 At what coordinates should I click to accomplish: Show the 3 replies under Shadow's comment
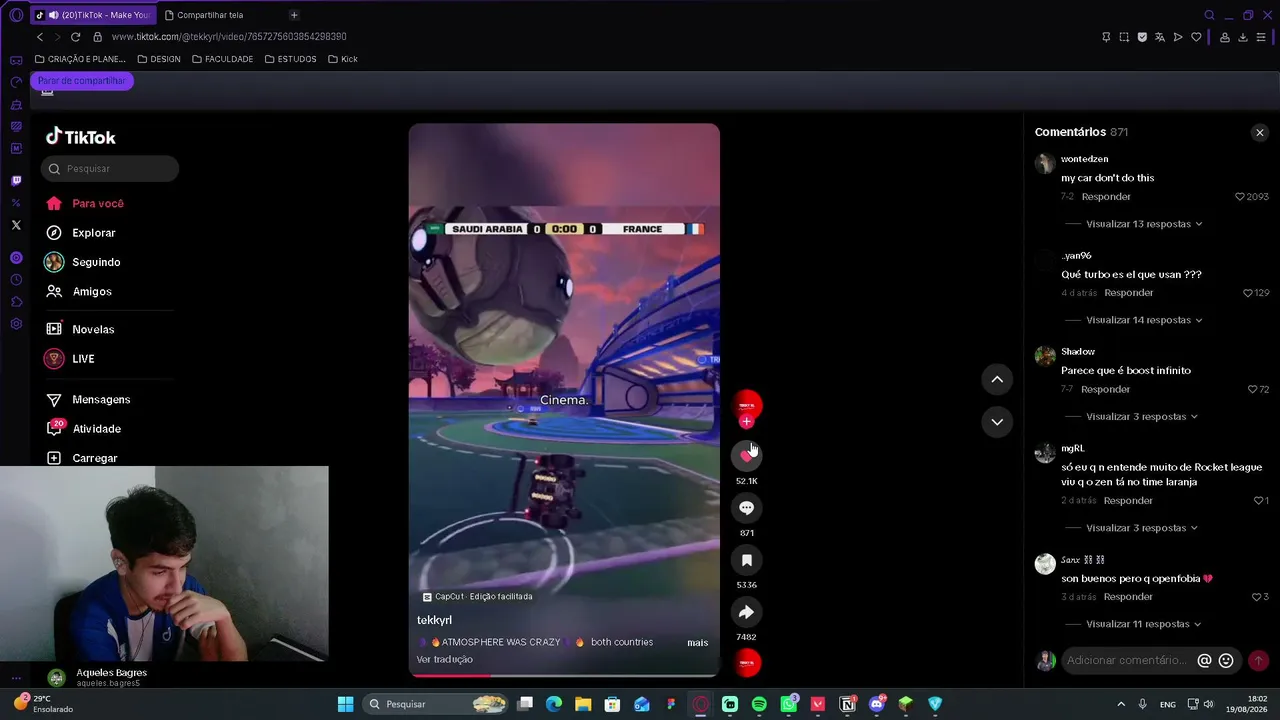click(x=1142, y=416)
